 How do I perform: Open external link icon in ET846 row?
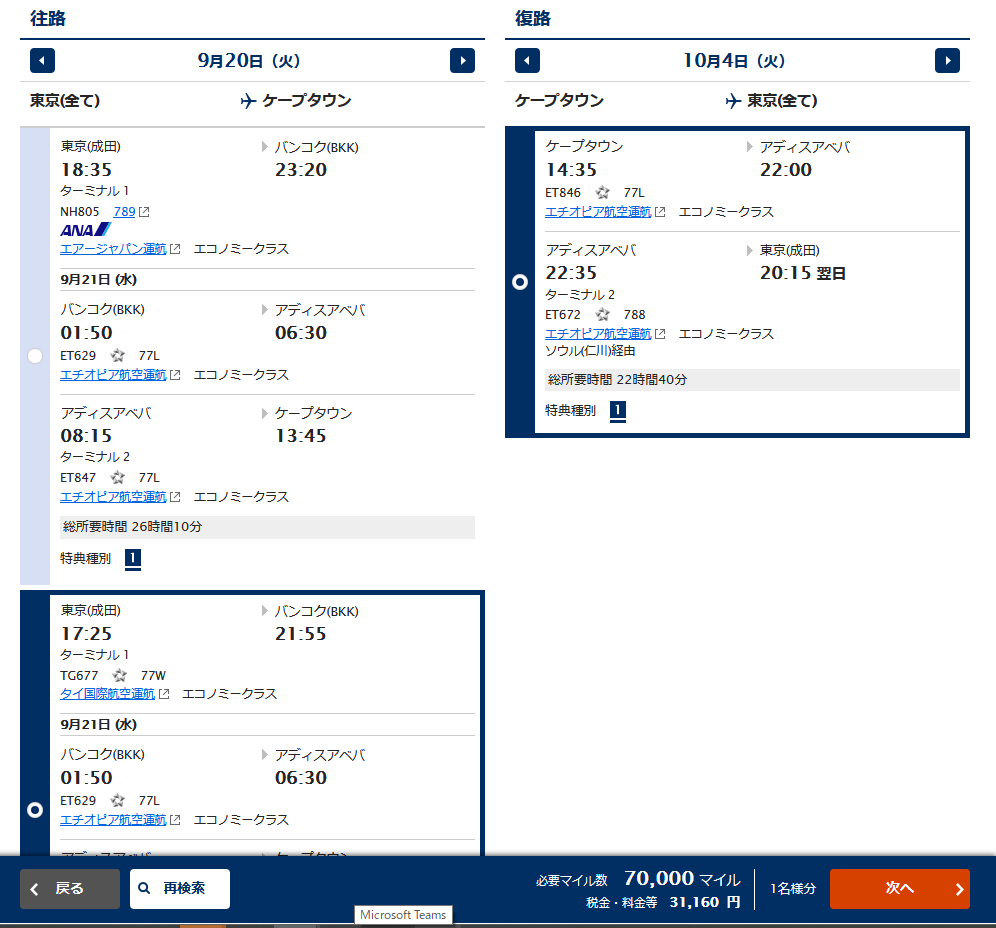coord(660,212)
